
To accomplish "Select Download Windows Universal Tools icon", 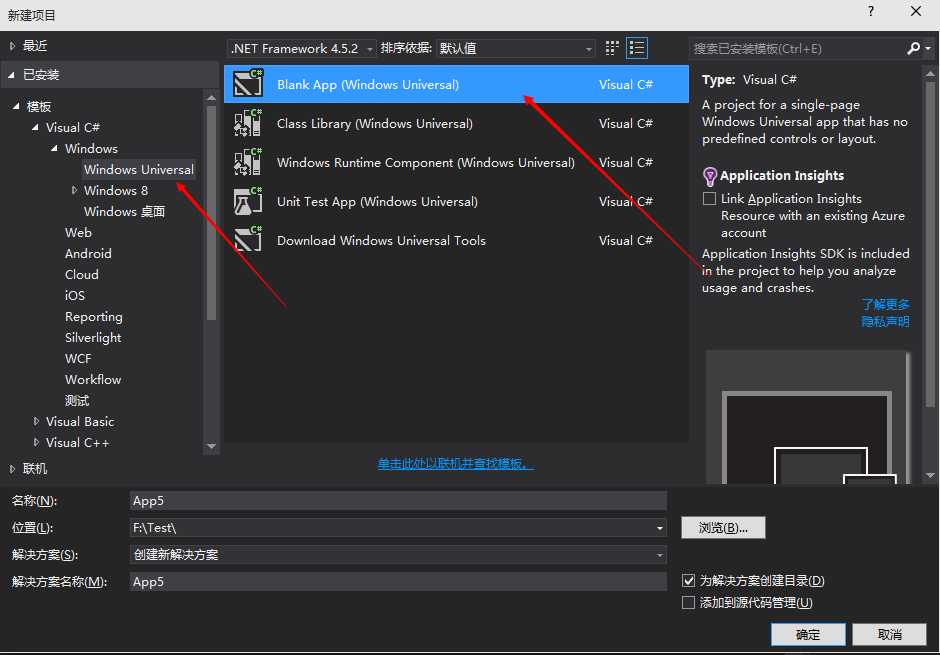I will (x=248, y=240).
